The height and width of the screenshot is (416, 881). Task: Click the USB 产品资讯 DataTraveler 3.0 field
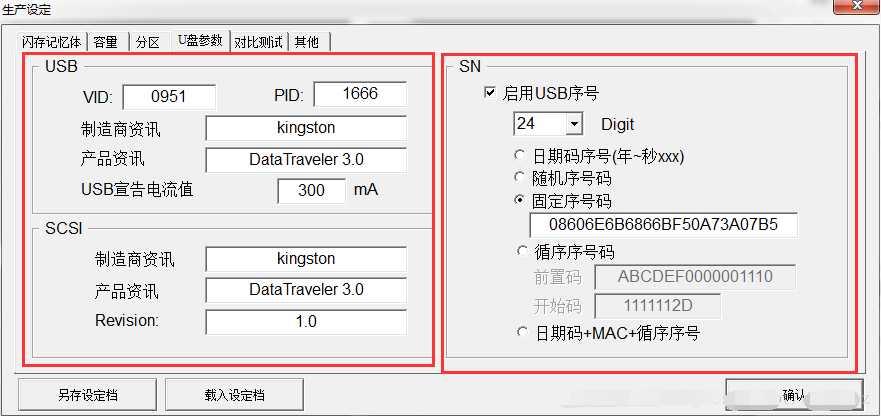[306, 160]
